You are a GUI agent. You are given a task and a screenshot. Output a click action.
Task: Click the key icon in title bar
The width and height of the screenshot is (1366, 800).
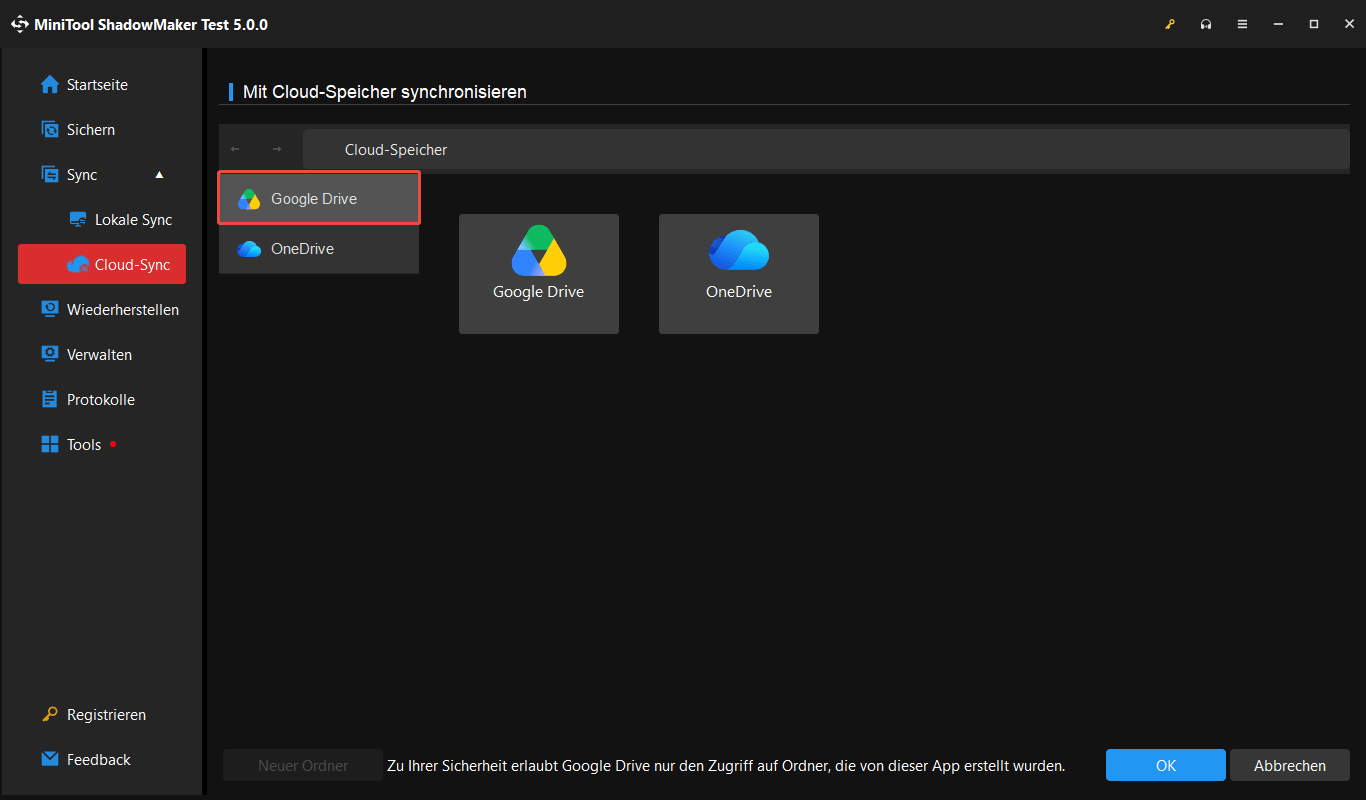point(1170,24)
